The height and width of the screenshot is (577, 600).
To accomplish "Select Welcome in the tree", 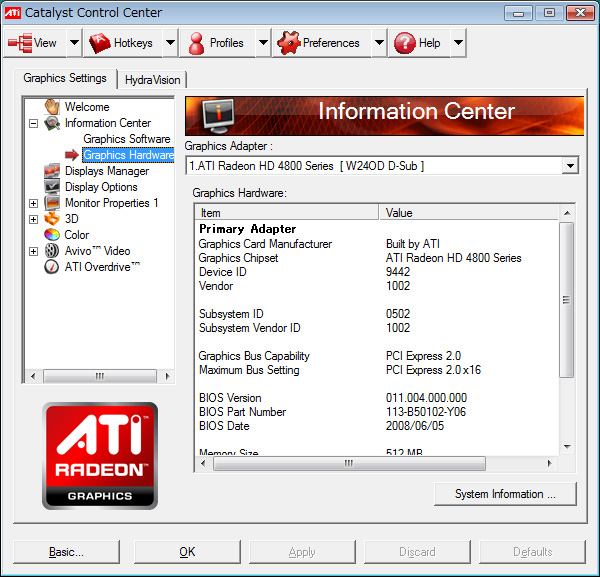I will [x=87, y=107].
